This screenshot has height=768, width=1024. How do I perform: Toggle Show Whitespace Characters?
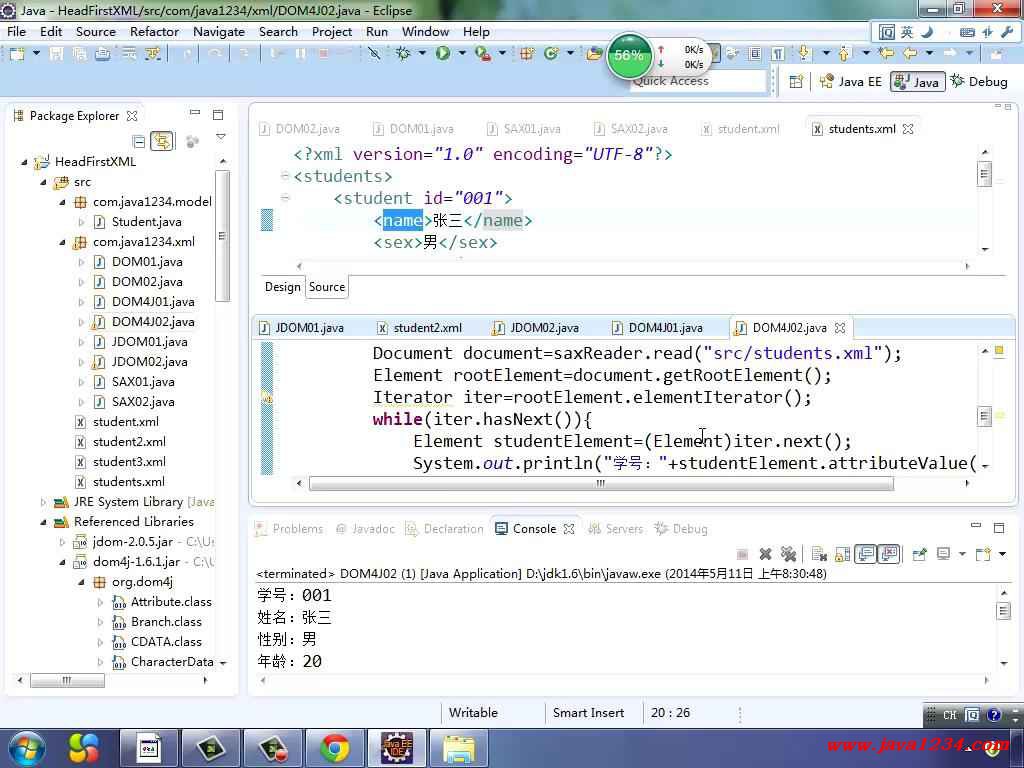tap(778, 54)
